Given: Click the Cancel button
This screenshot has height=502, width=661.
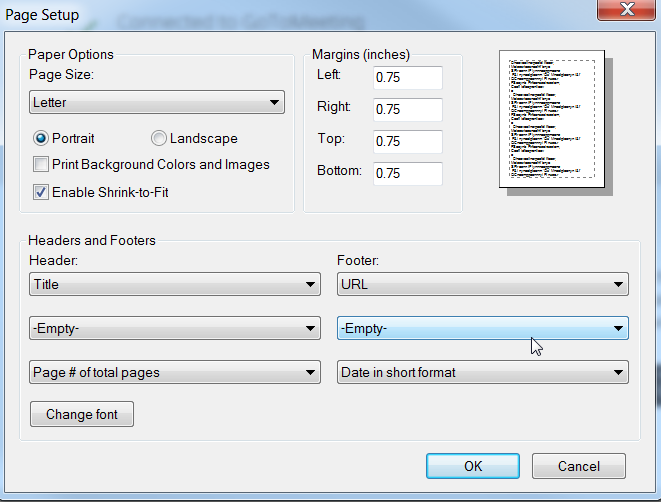Looking at the screenshot, I should point(579,466).
